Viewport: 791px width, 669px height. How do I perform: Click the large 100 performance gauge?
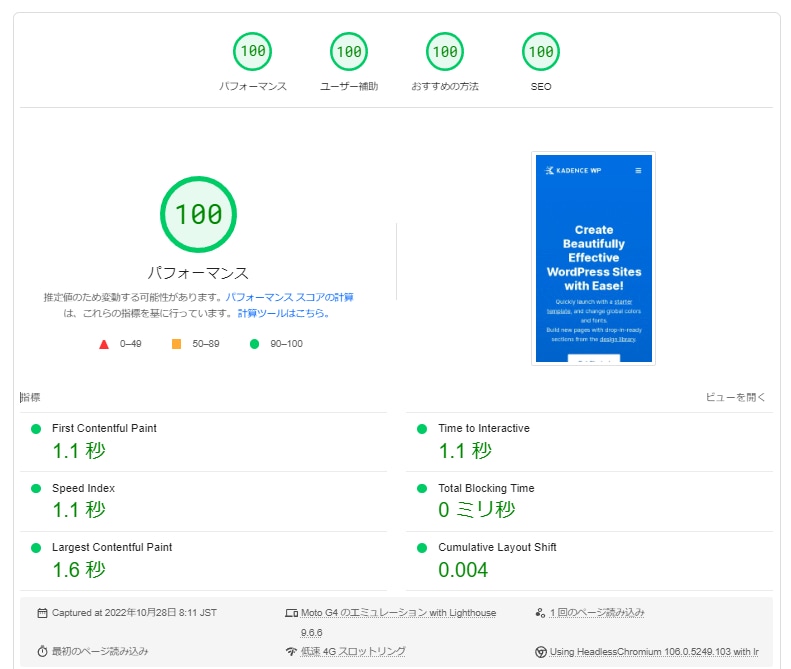(x=198, y=214)
